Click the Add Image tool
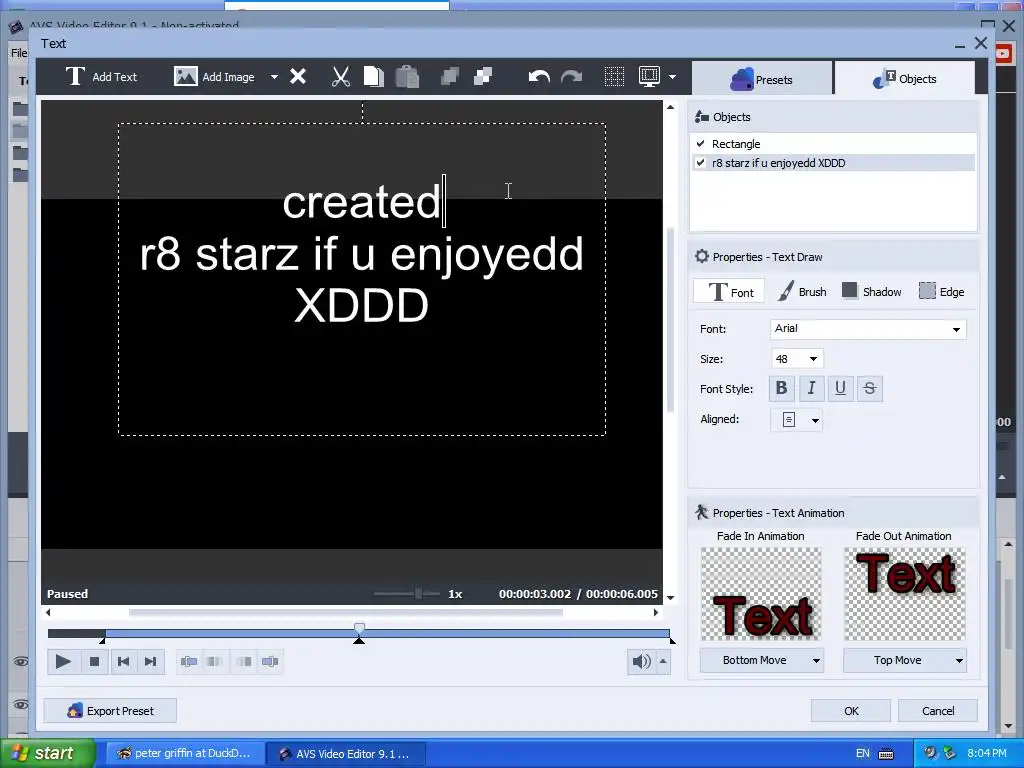Viewport: 1024px width, 768px height. [x=214, y=76]
